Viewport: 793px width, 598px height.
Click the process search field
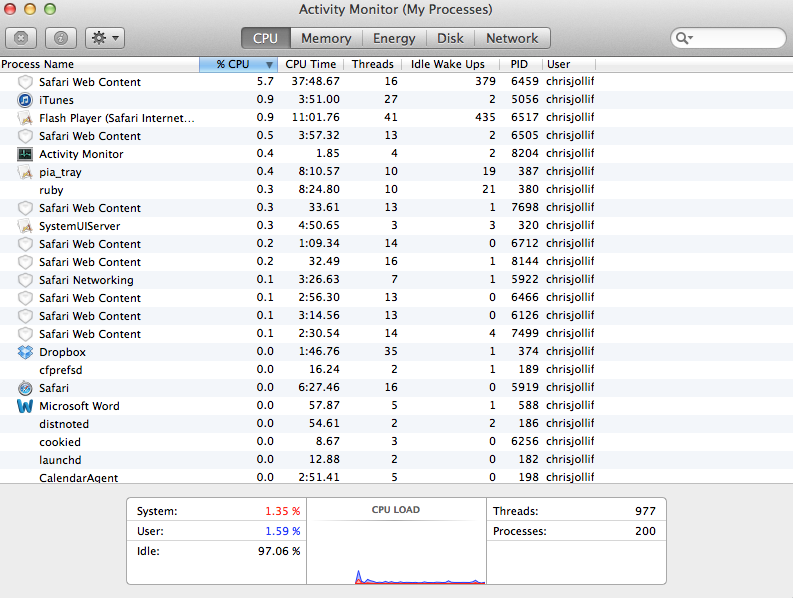tap(728, 38)
